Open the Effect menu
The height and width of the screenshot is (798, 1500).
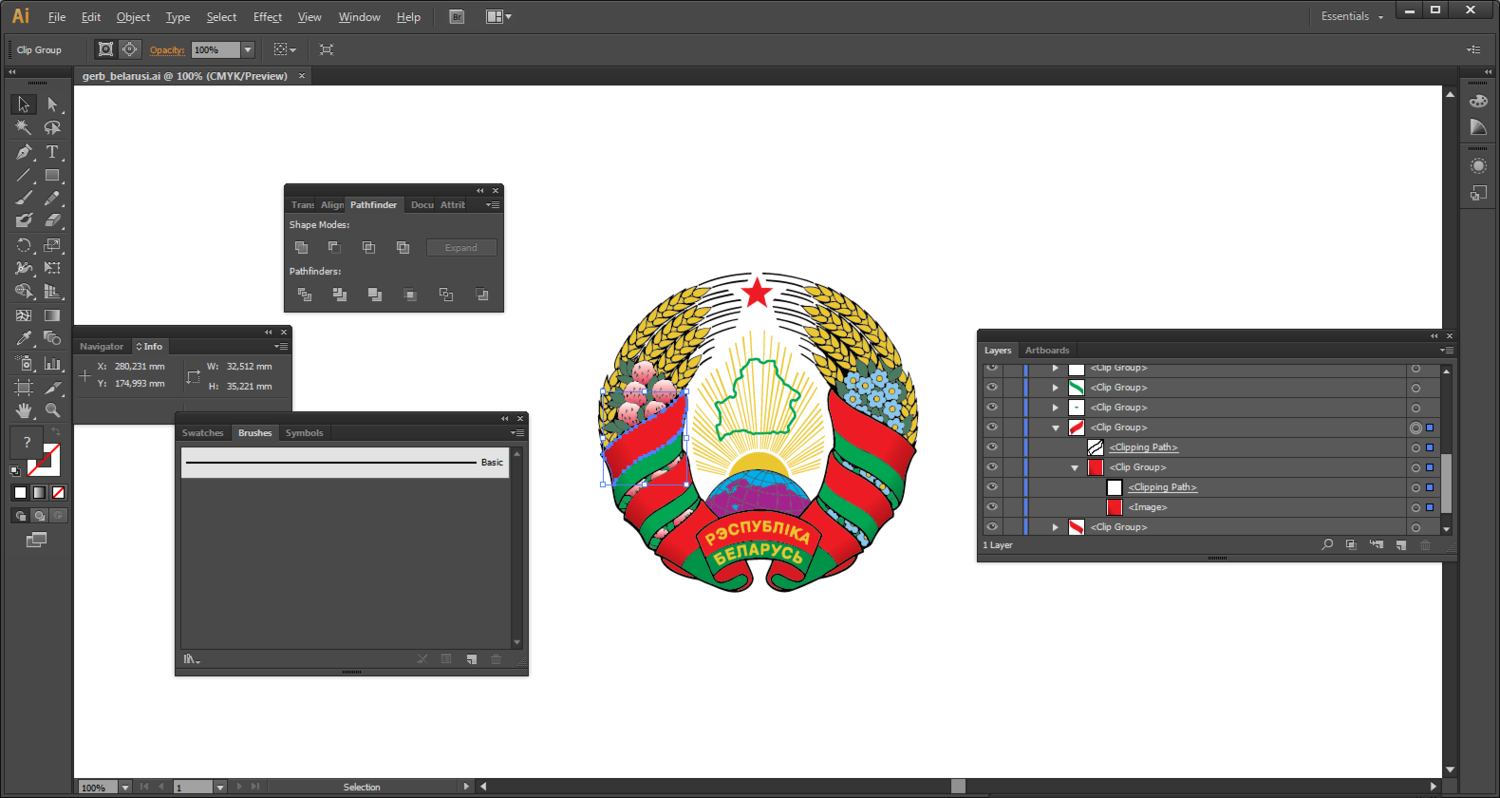pos(267,17)
